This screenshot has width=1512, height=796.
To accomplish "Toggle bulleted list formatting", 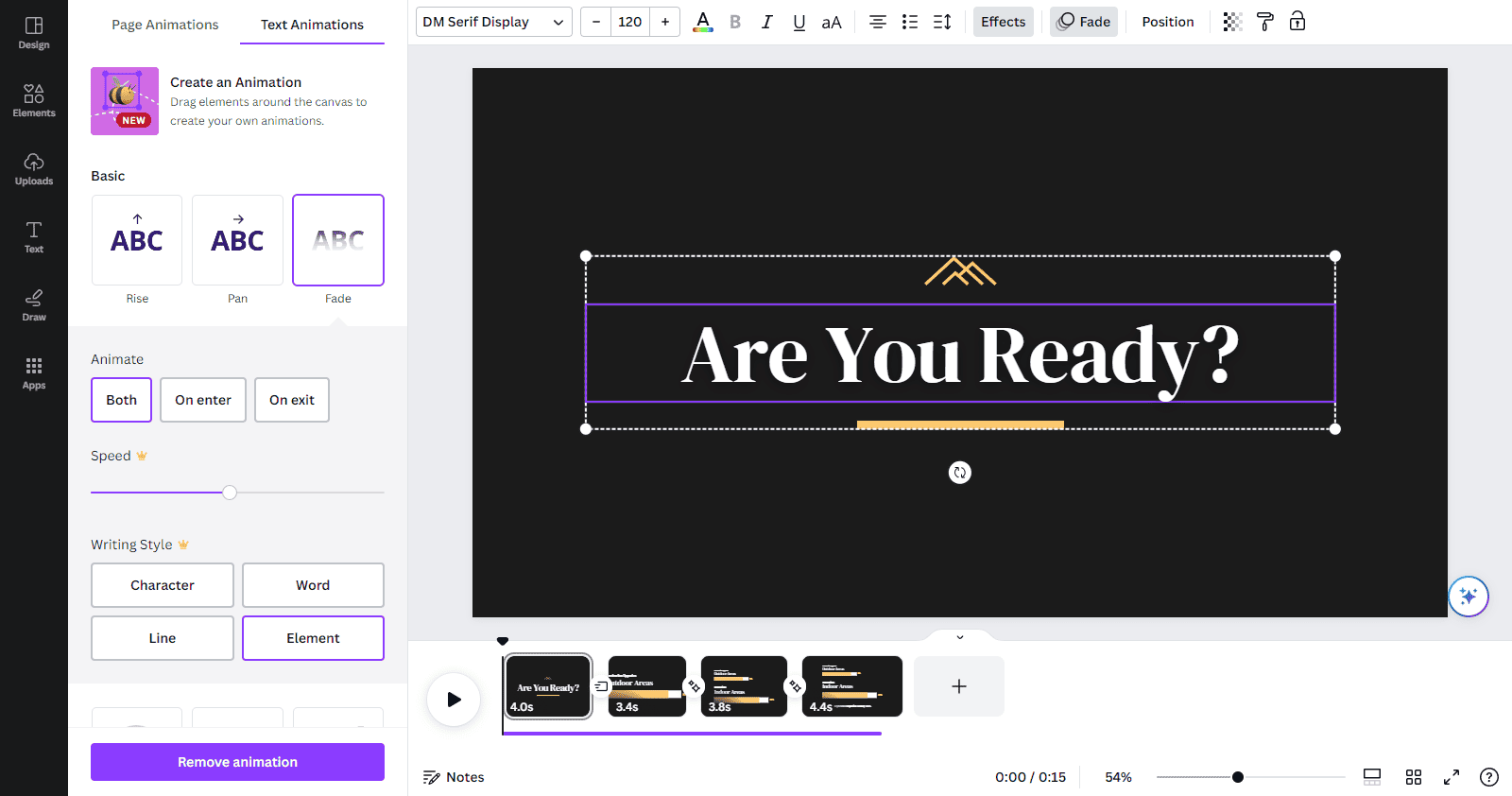I will [910, 22].
